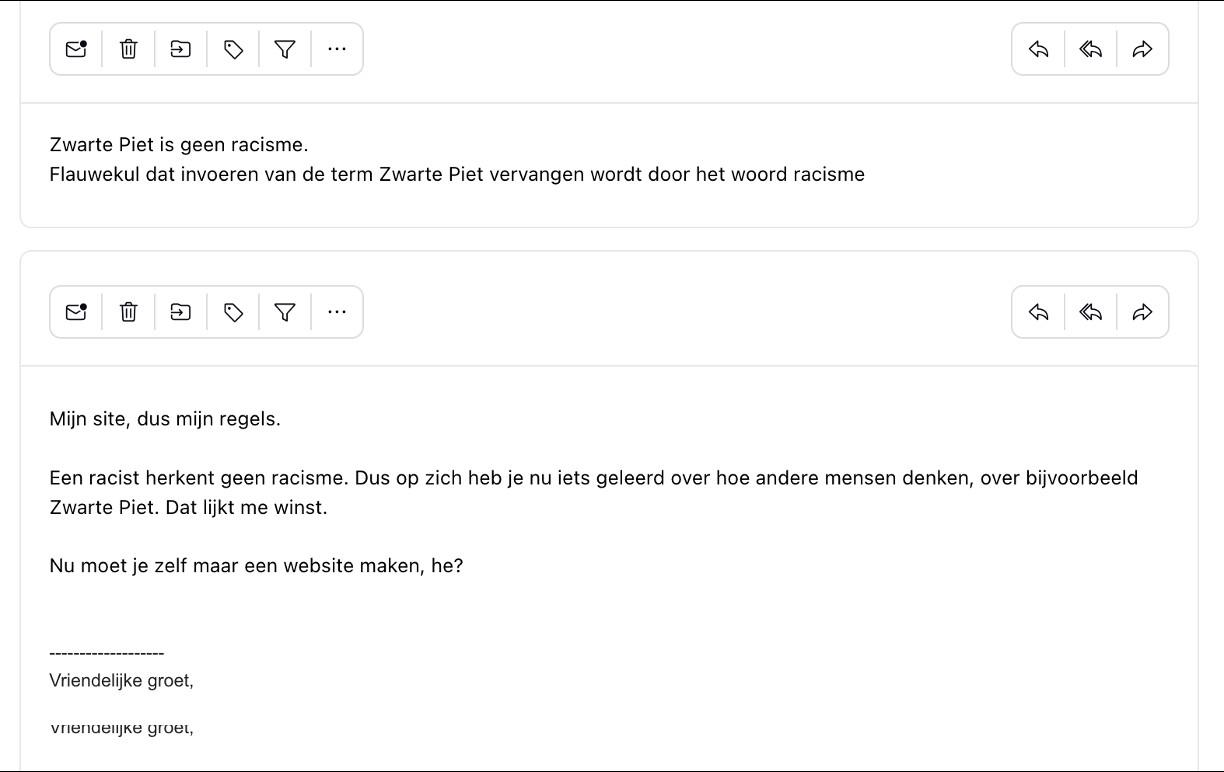Forward the first message
The width and height of the screenshot is (1224, 772).
coord(1143,49)
